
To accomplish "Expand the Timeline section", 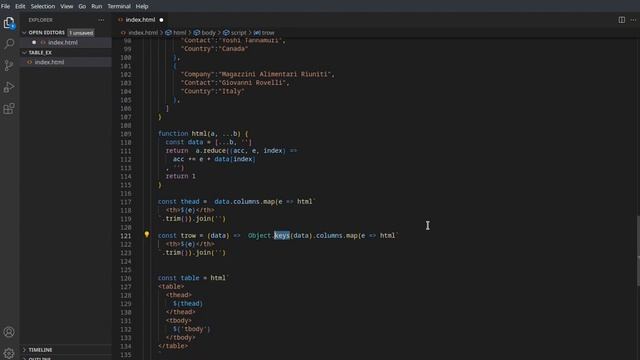I will click(x=40, y=350).
